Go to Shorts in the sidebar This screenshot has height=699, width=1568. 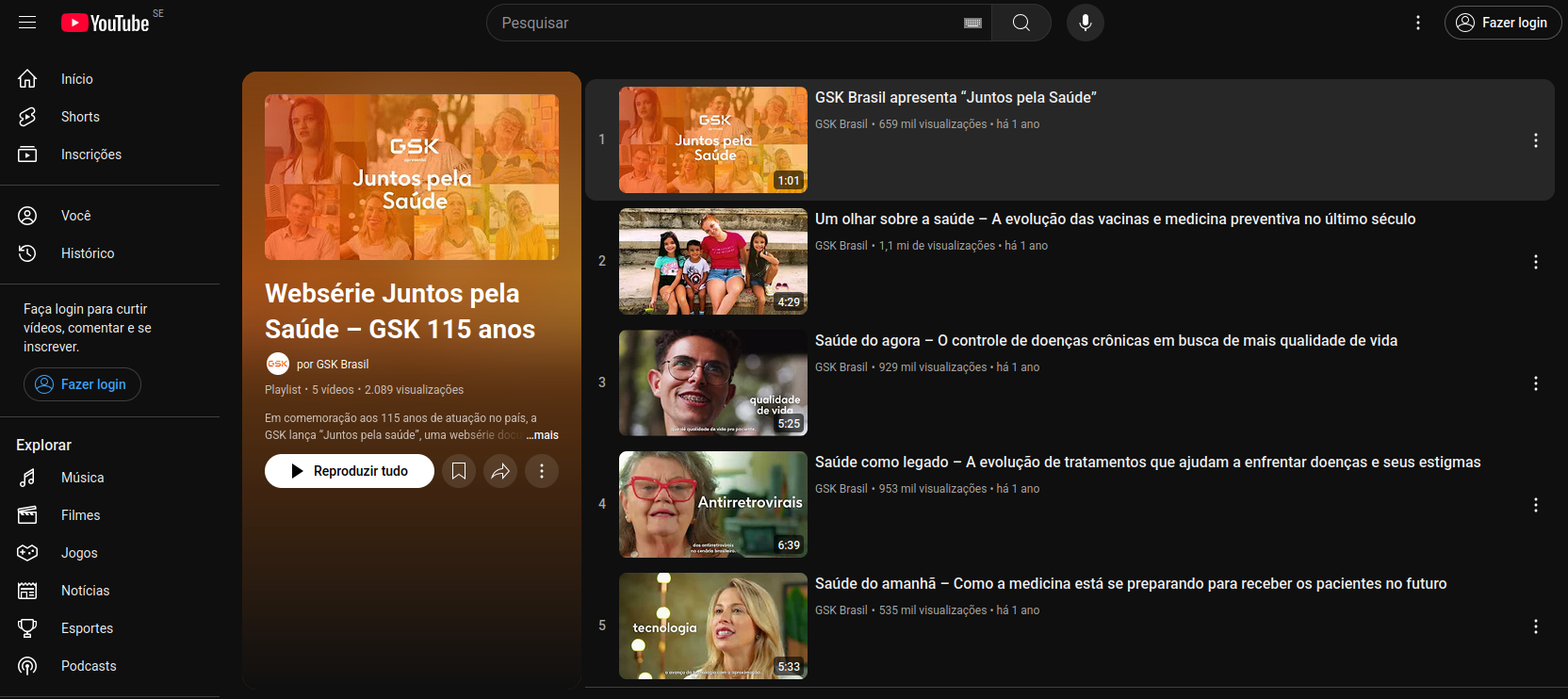coord(80,117)
